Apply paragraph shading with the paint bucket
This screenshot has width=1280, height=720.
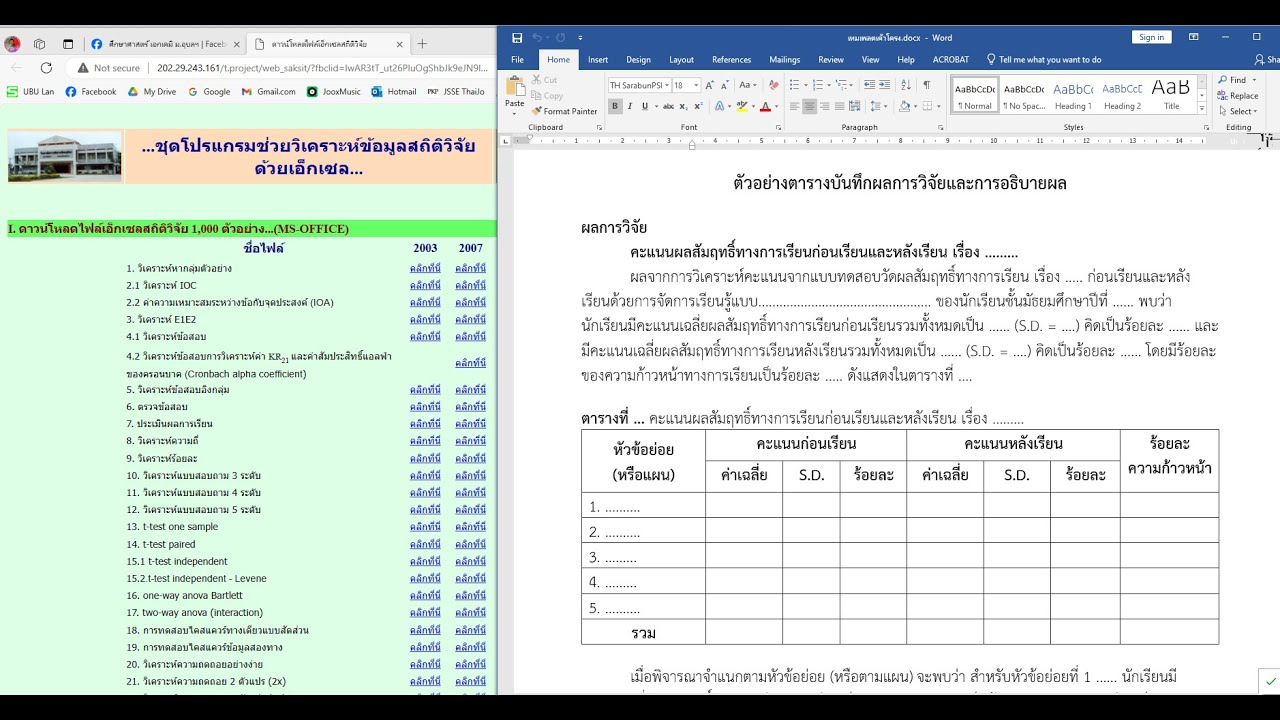click(906, 106)
